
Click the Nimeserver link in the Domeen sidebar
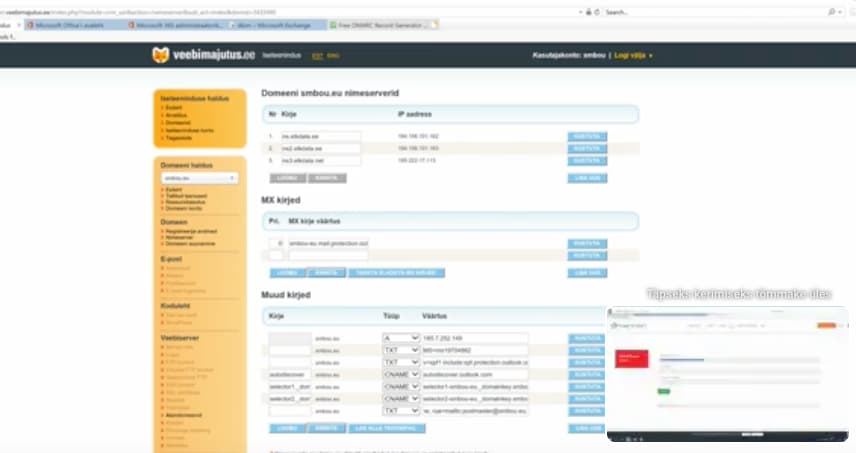coord(182,237)
